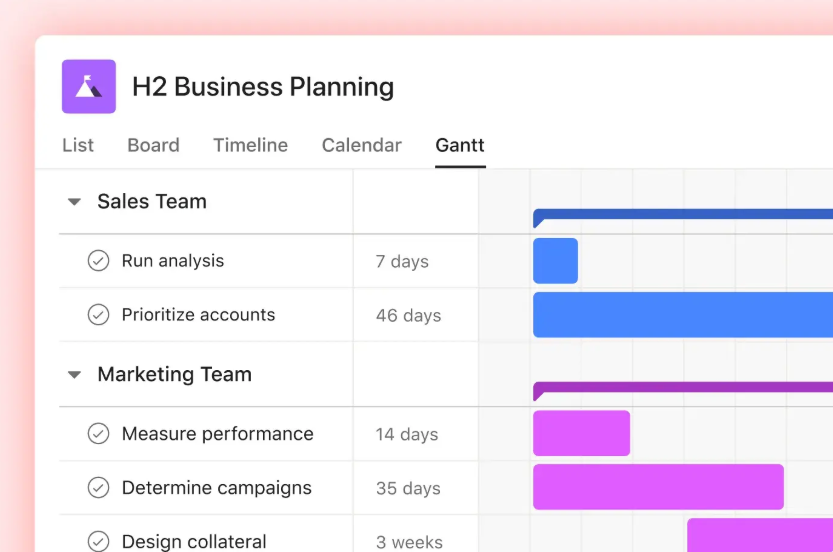Complete the Determine campaigns task

click(98, 488)
